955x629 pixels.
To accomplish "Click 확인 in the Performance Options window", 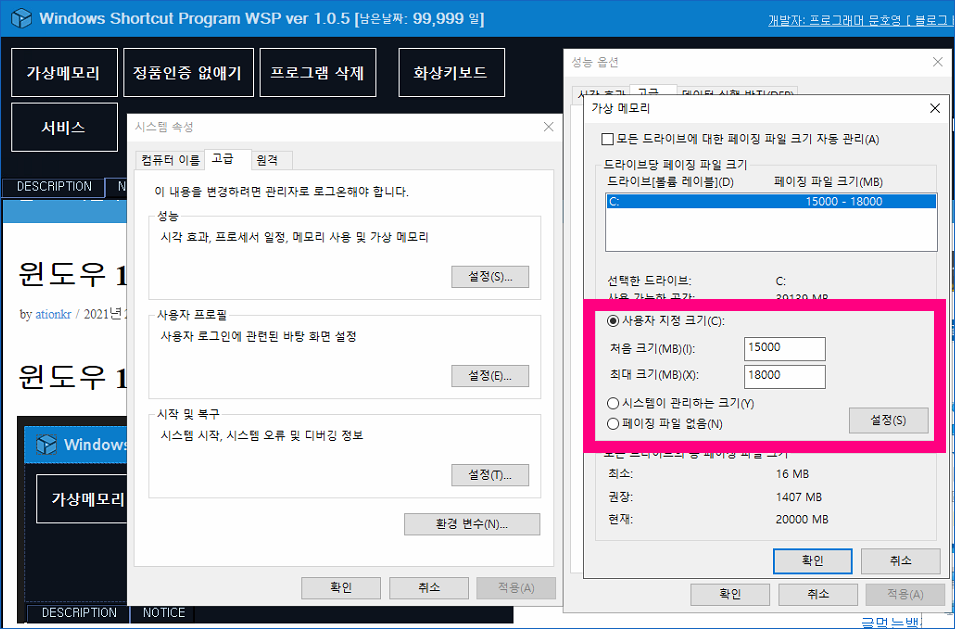I will [730, 594].
